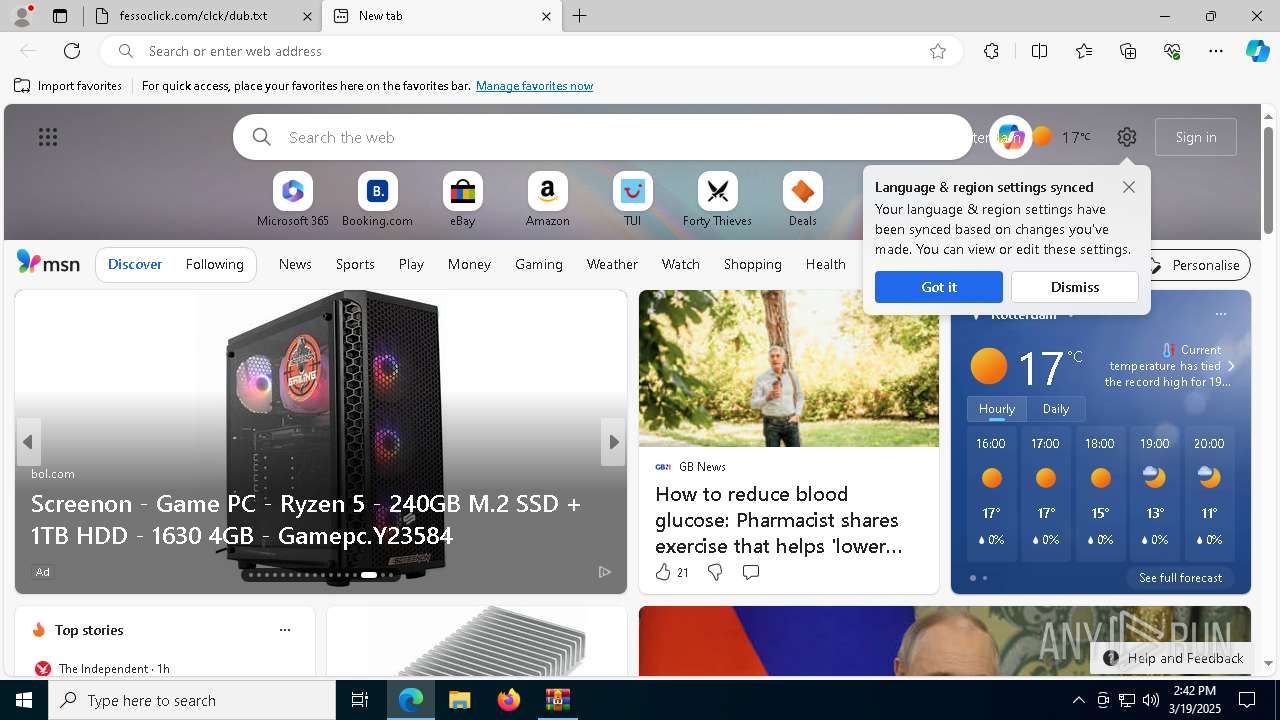Open the Screenon Game PC ad
This screenshot has width=1280, height=720.
[x=306, y=519]
